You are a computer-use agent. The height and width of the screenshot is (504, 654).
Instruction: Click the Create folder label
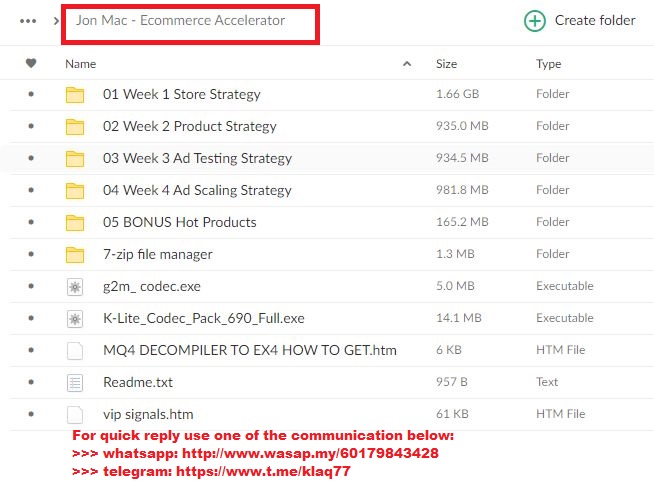pos(595,20)
